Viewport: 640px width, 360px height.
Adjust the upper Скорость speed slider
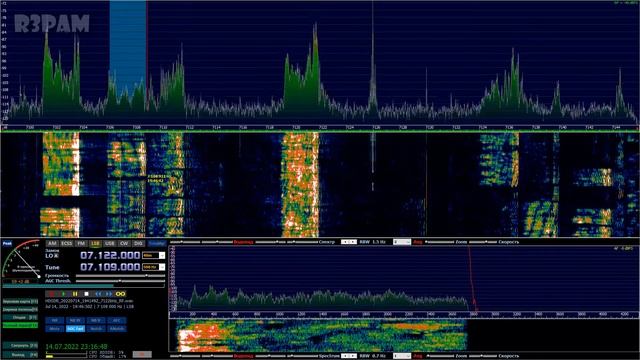(484, 242)
